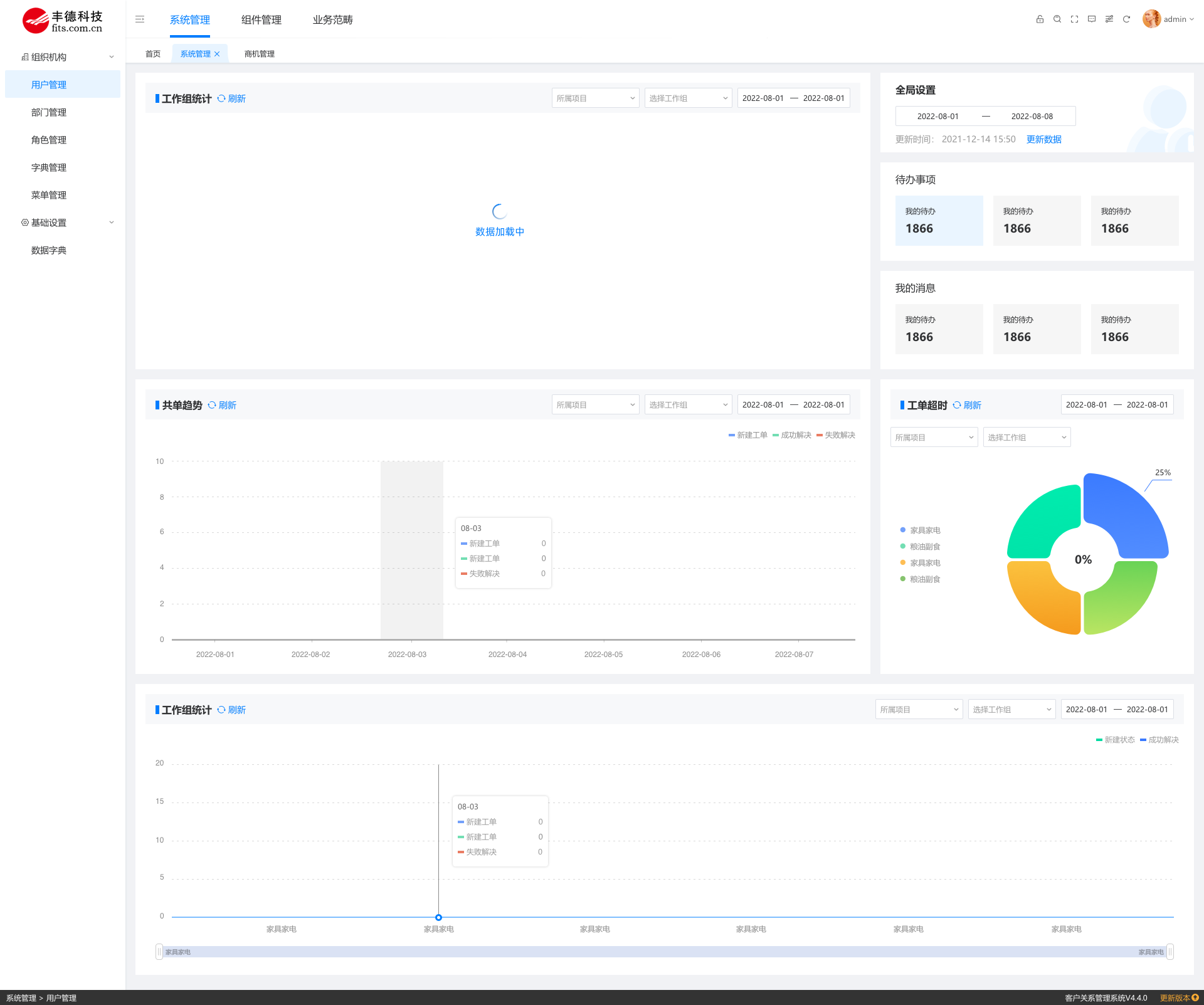Select 系统管理 top menu
Screen dimensions: 1204x1005
(x=190, y=20)
